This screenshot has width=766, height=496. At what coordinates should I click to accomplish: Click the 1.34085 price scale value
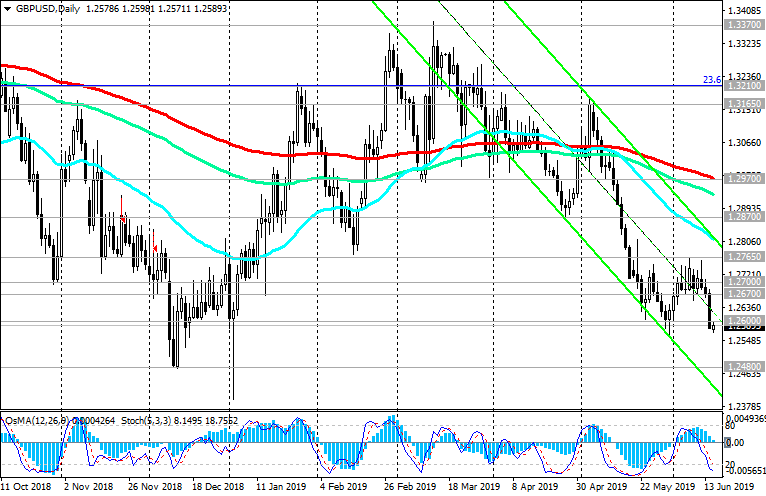[x=745, y=11]
